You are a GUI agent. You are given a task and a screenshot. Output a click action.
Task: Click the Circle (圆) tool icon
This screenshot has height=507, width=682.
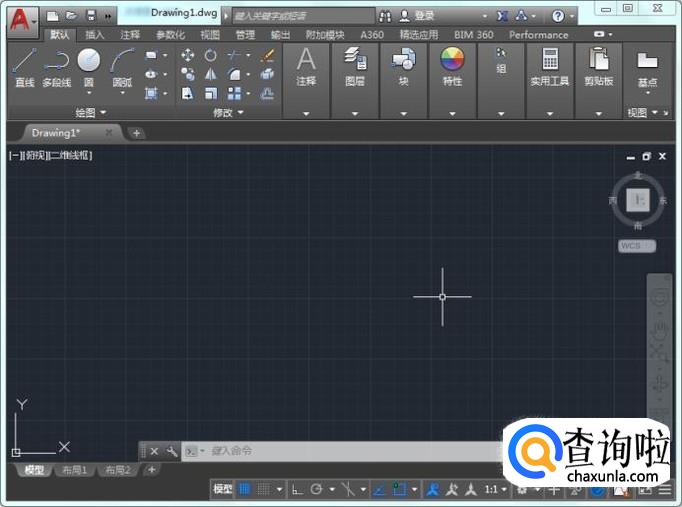[89, 61]
